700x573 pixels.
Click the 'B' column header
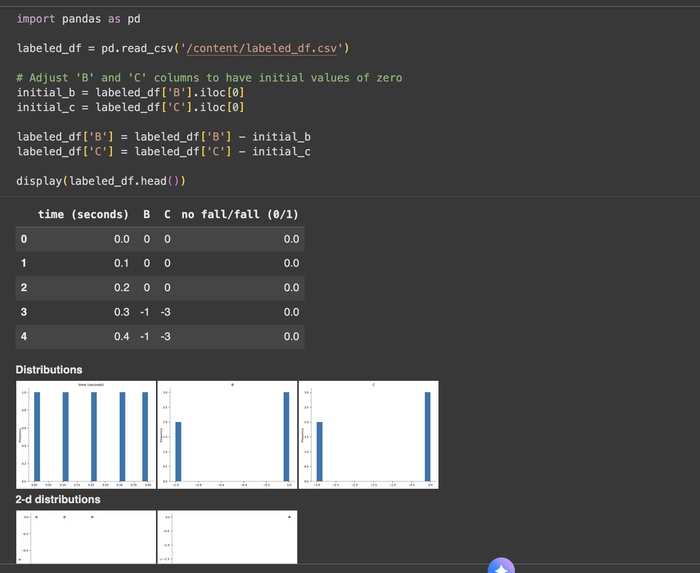click(x=146, y=215)
